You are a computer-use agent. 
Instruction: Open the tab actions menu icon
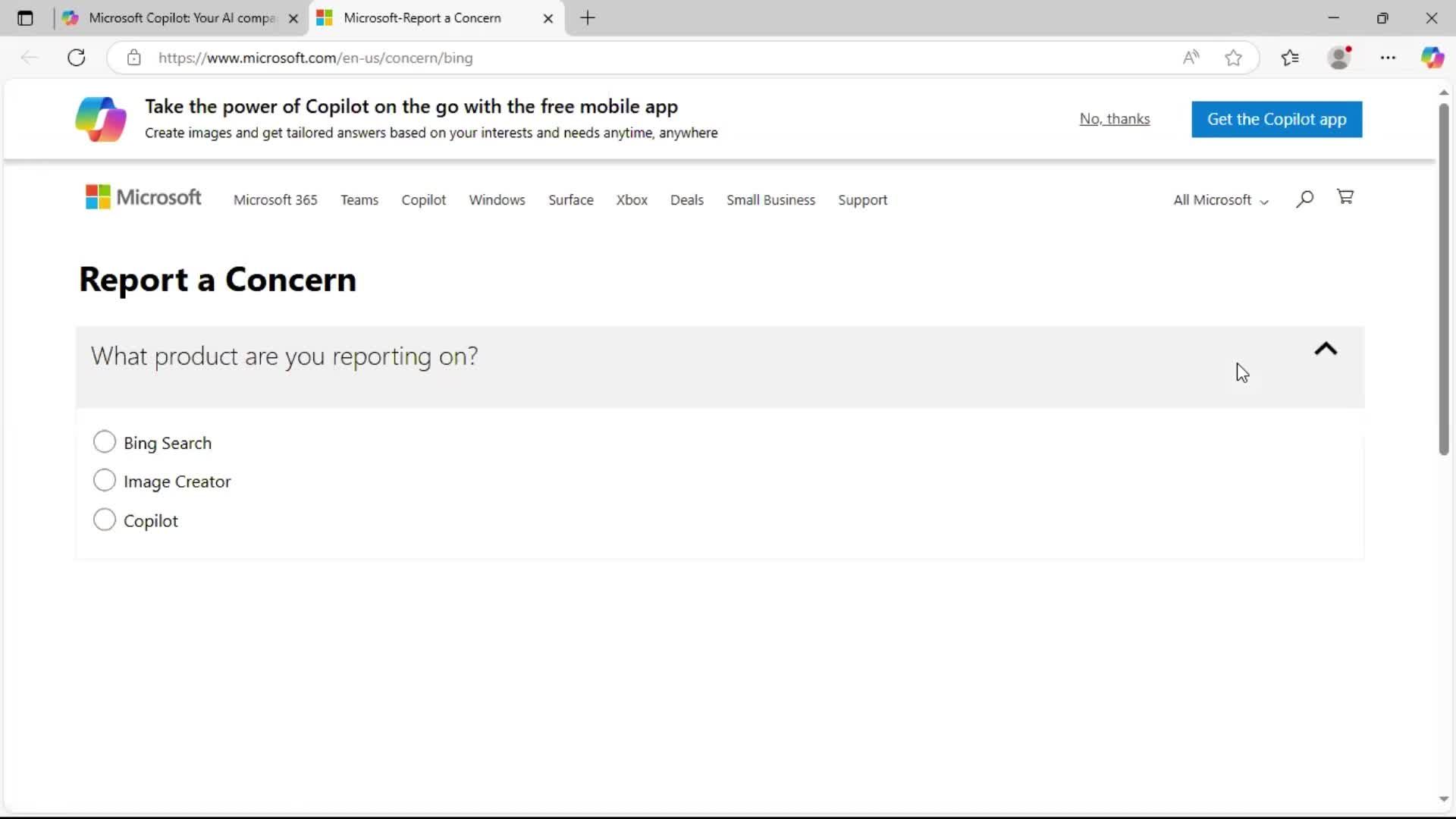[25, 18]
